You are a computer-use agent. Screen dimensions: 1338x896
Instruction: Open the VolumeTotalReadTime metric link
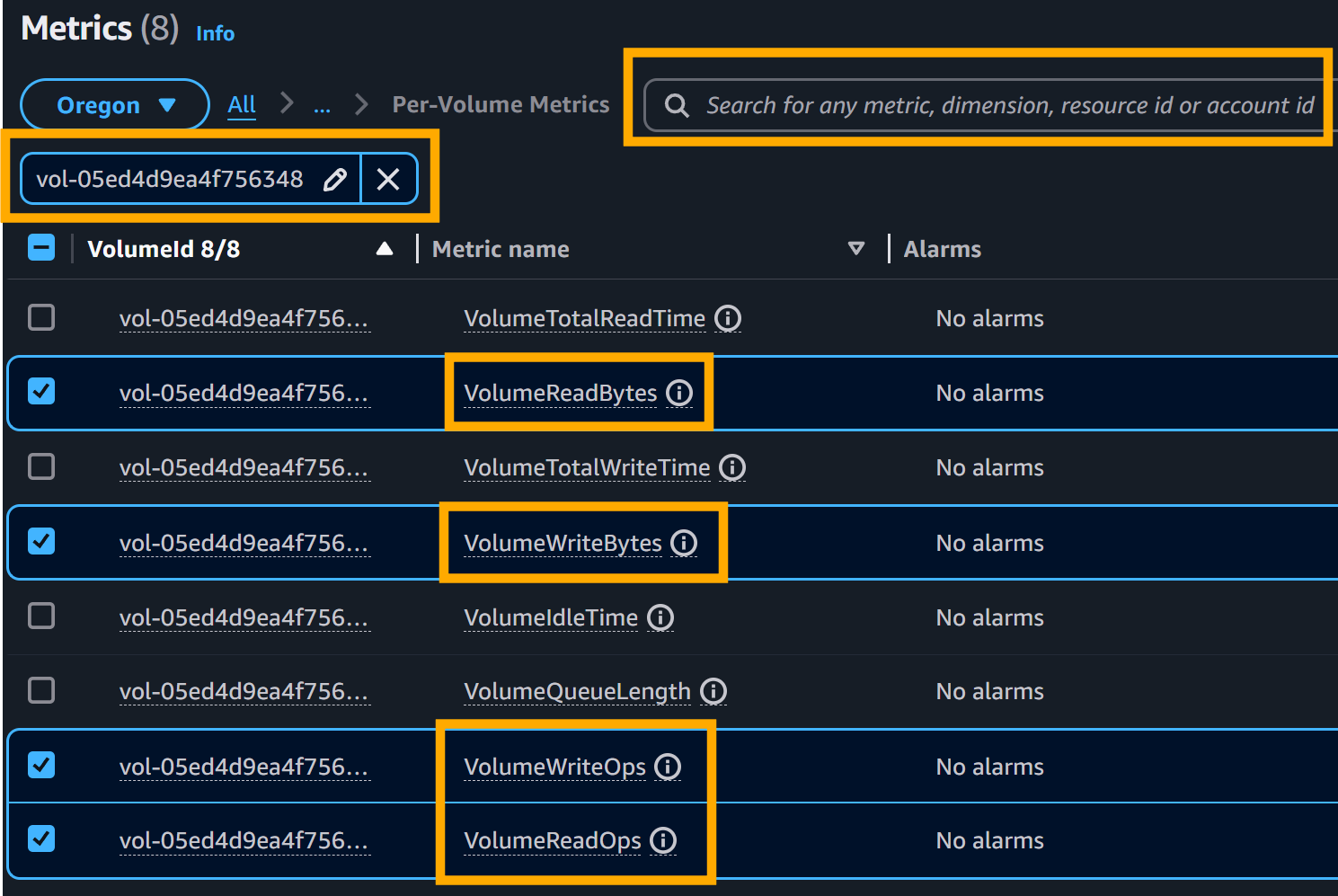(x=584, y=318)
